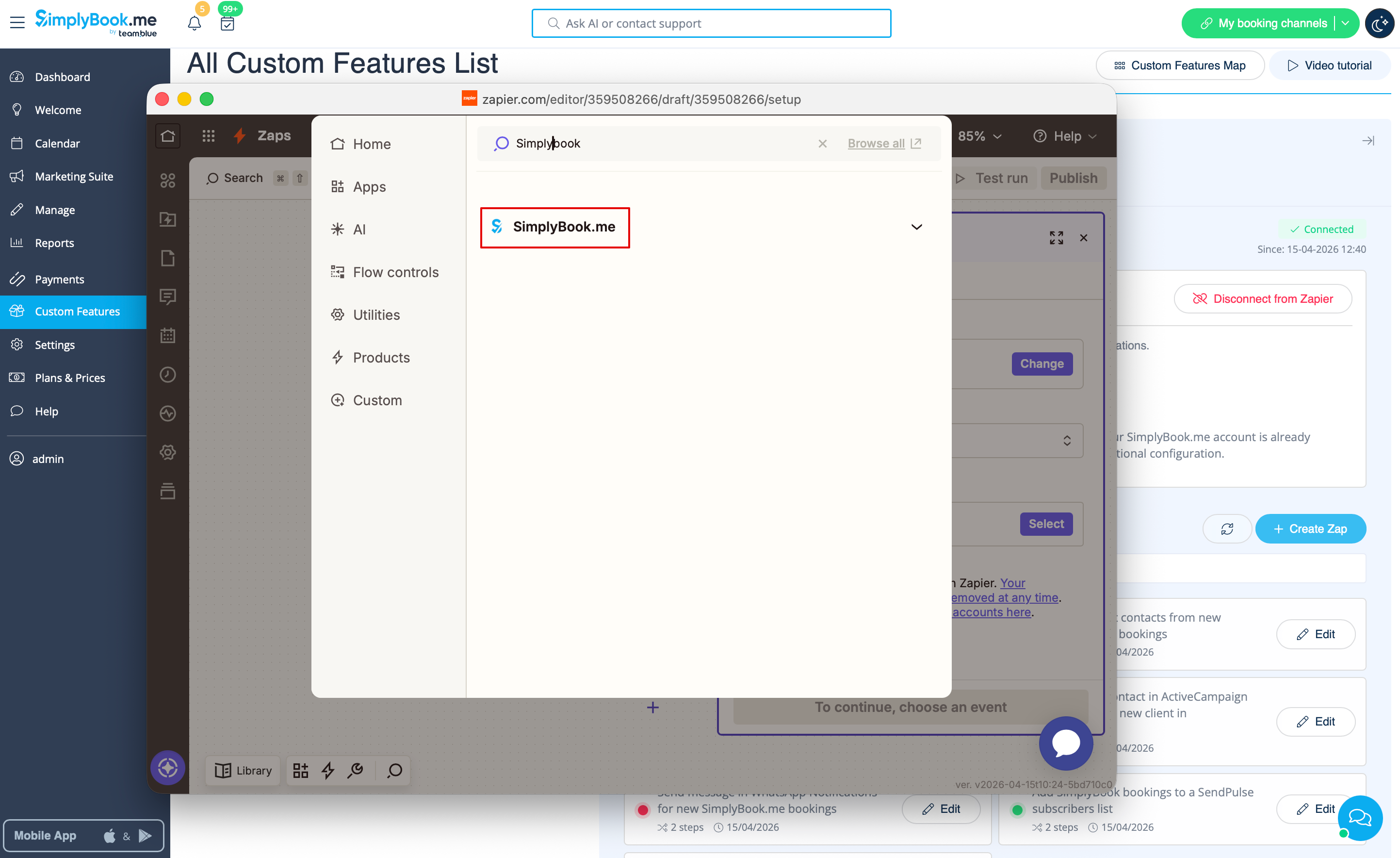
Task: Open the Zapier chat bubble
Action: pos(1065,743)
